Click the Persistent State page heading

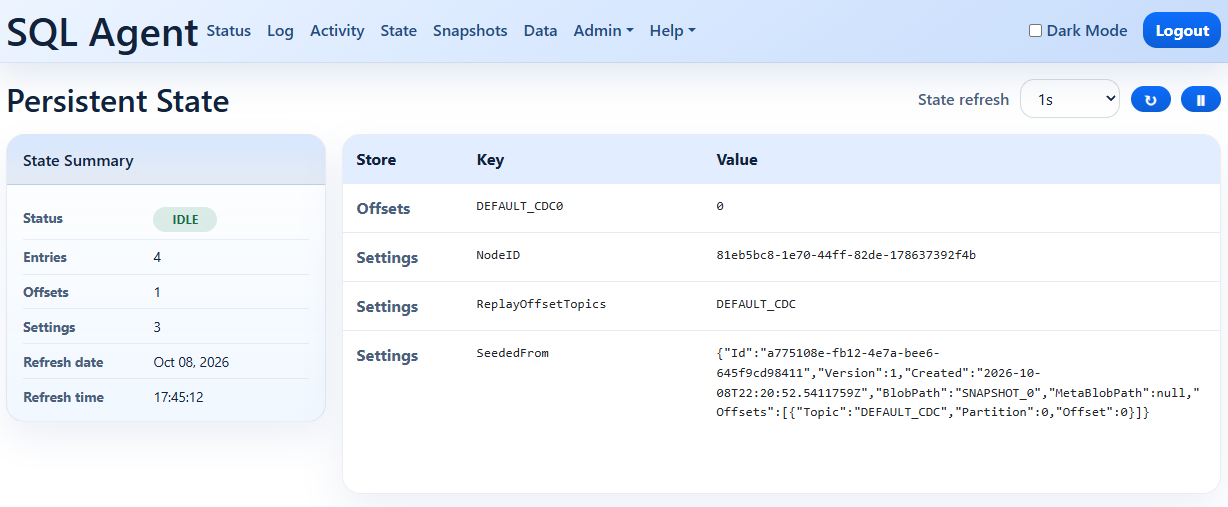coord(118,101)
